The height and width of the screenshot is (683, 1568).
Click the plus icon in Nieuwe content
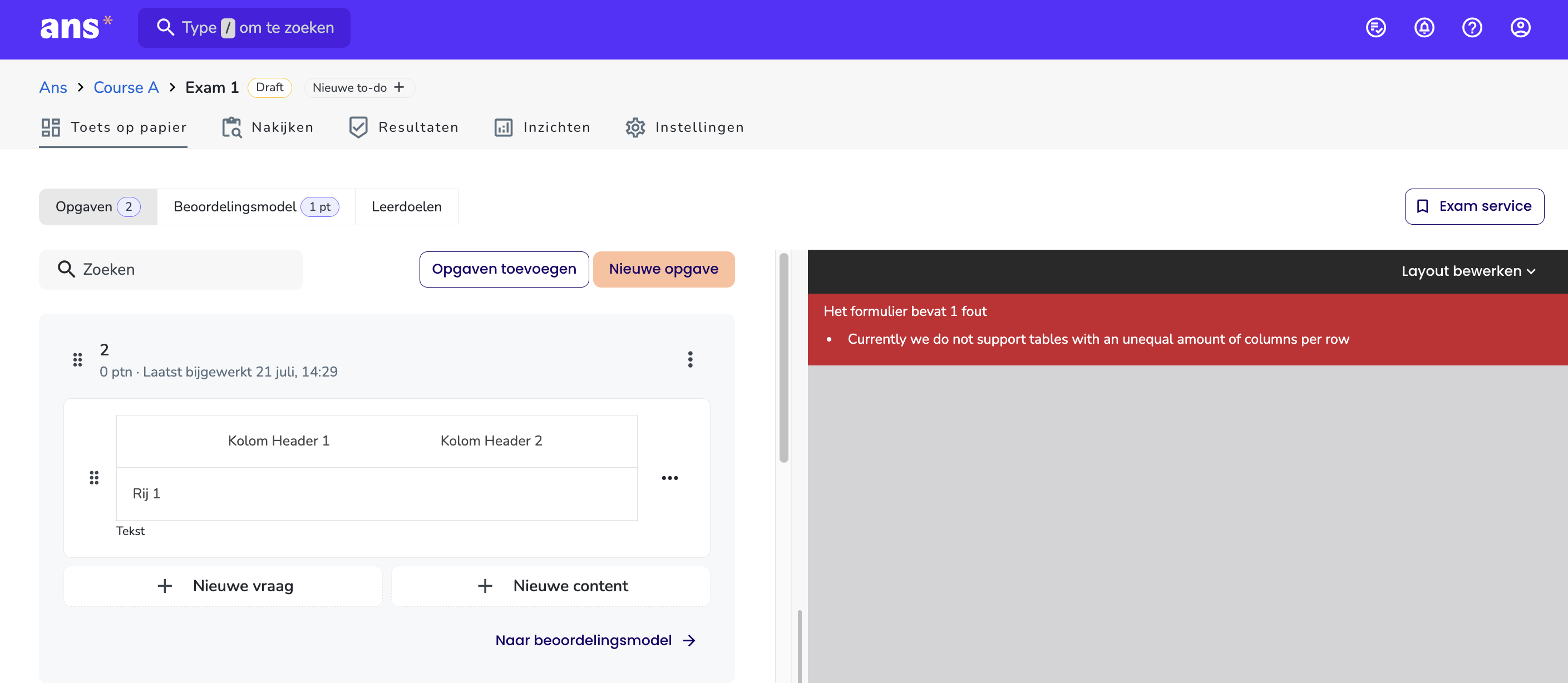(485, 586)
